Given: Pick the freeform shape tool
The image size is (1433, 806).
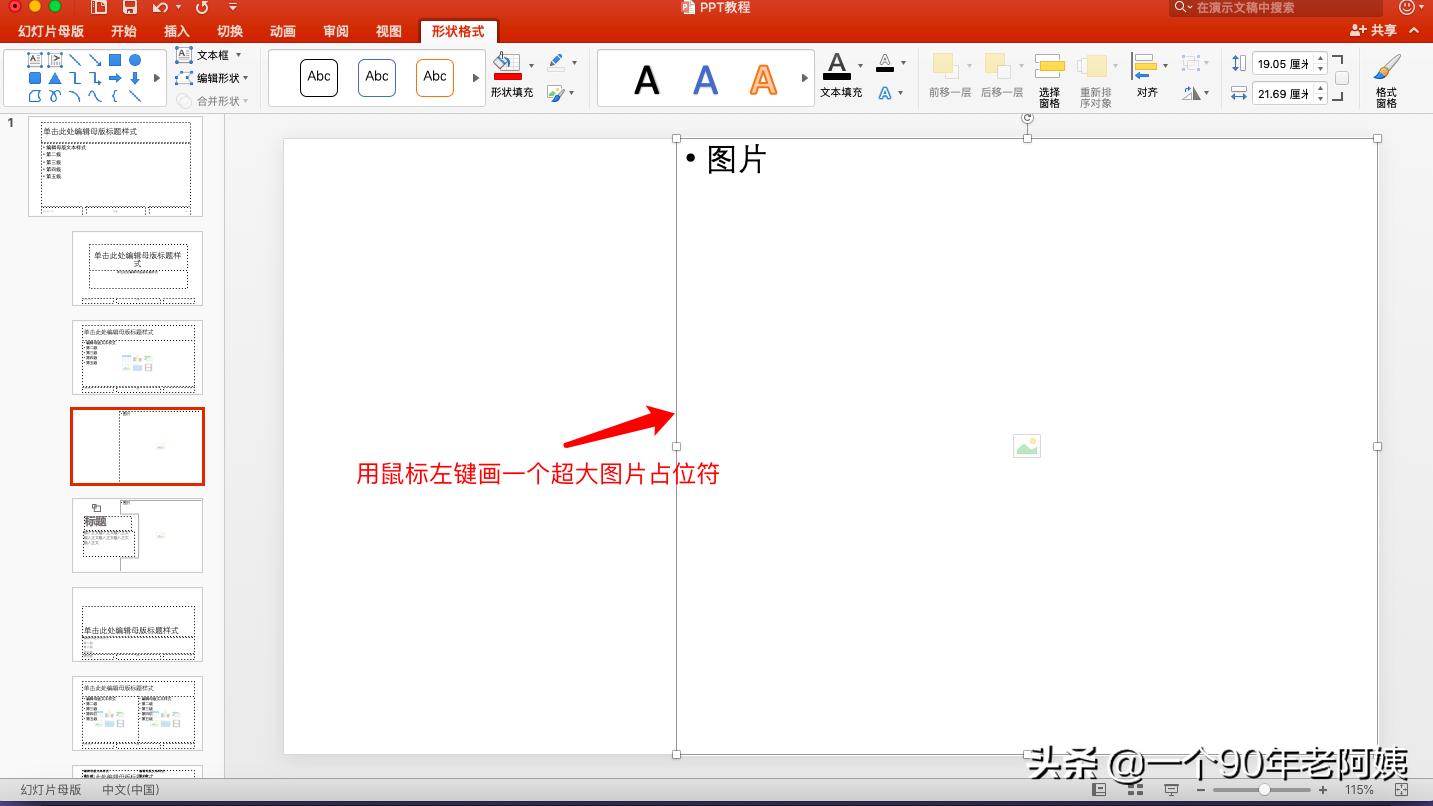Looking at the screenshot, I should [x=35, y=96].
